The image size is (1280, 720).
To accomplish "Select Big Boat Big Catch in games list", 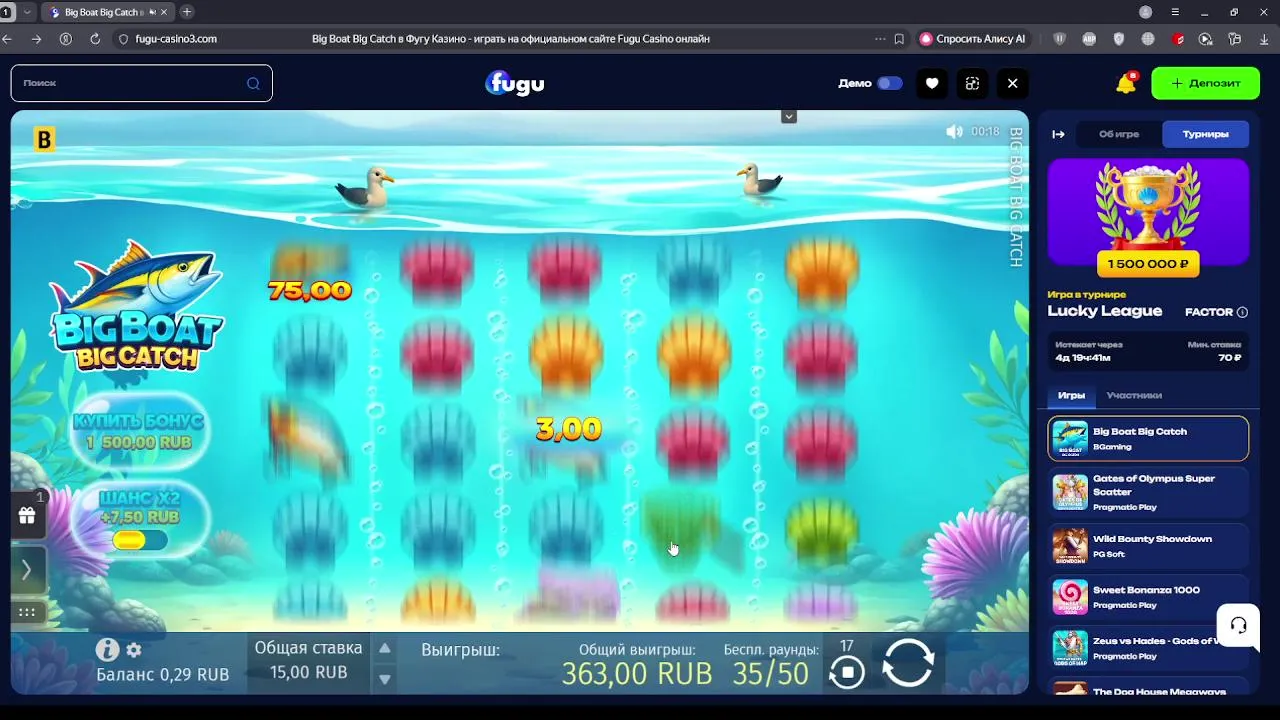I will tap(1148, 439).
